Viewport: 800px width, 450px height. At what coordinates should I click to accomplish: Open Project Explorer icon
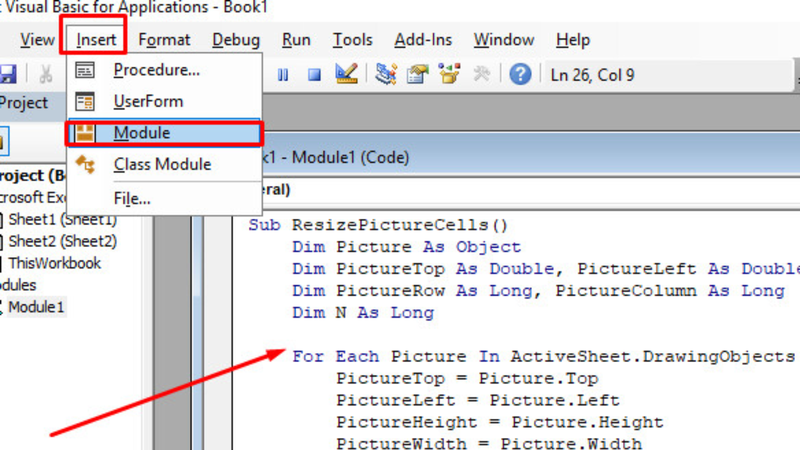[x=386, y=74]
